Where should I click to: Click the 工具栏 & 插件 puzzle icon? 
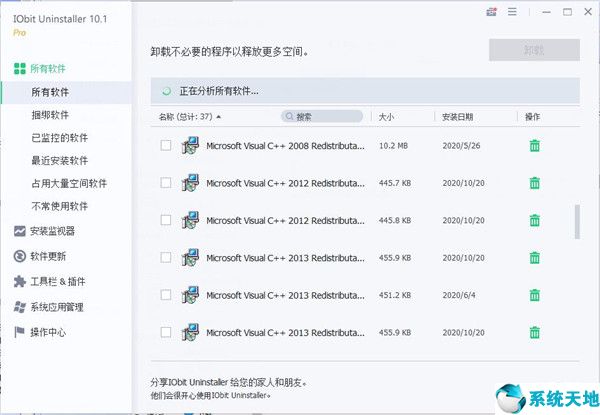[20, 282]
